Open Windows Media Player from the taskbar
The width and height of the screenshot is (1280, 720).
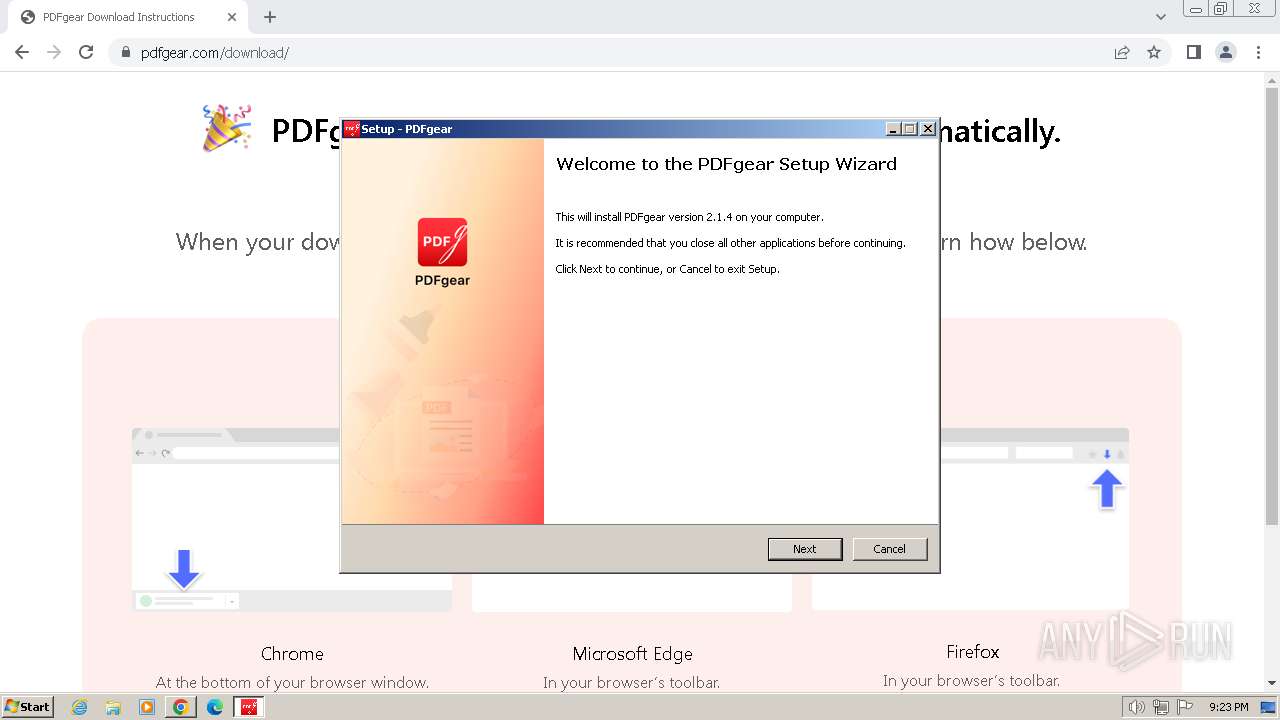pos(147,707)
